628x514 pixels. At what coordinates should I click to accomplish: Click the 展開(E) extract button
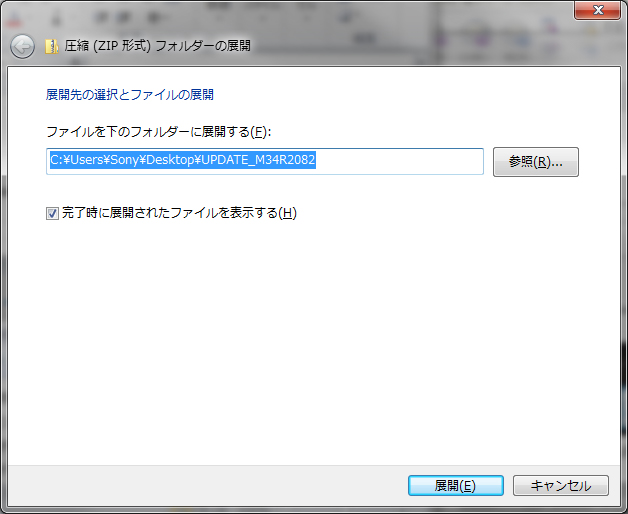pos(455,485)
